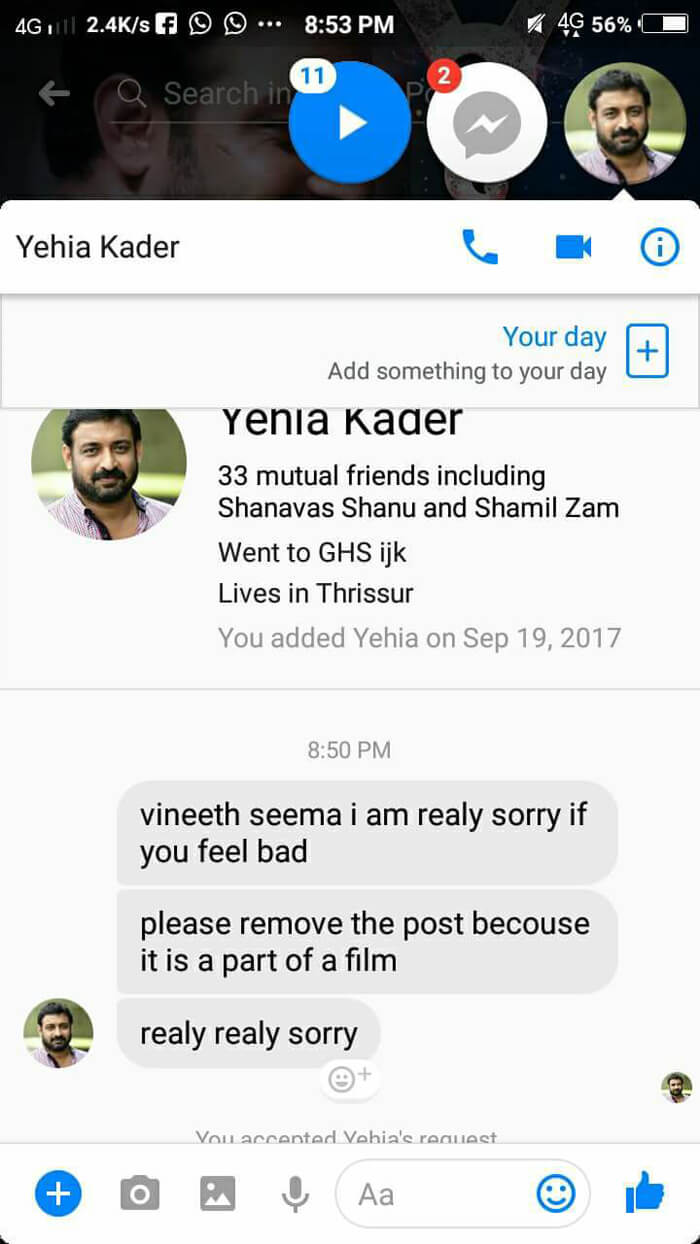Viewport: 700px width, 1244px height.
Task: Click the 'Your day' link
Action: click(x=554, y=337)
